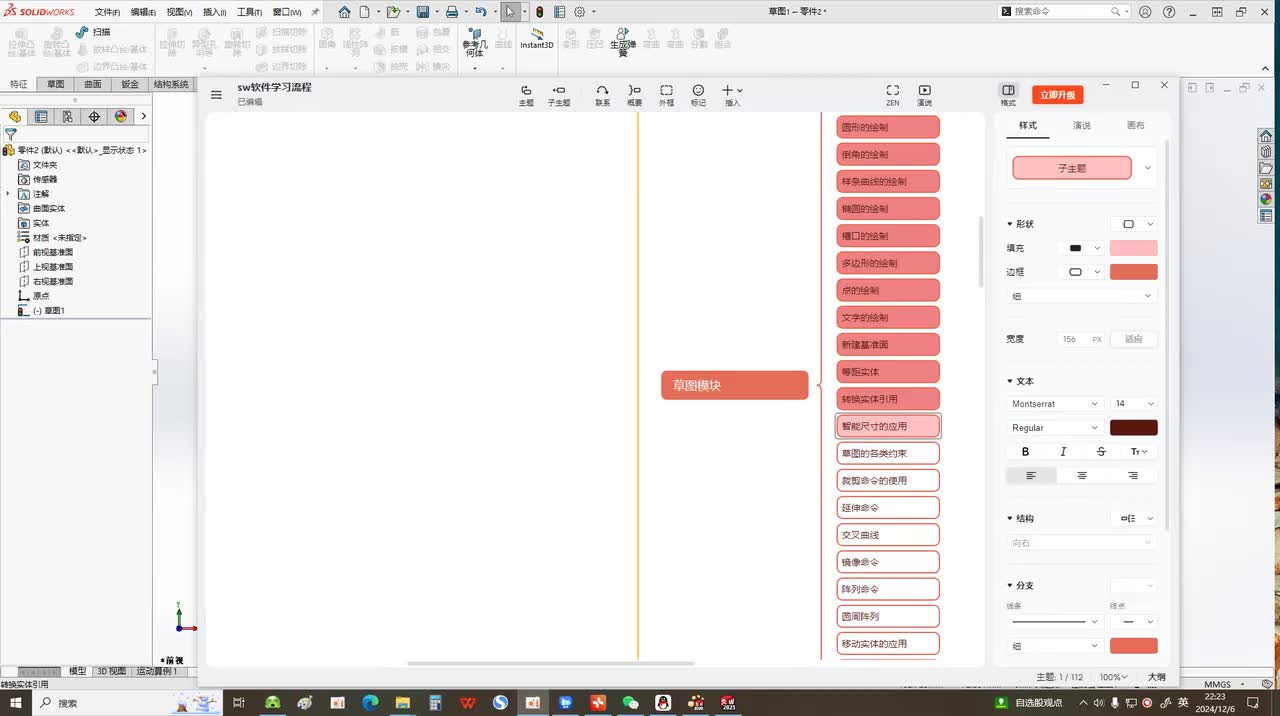The image size is (1280, 716).
Task: Click the Upgrade Now (立即升级) button
Action: (1058, 95)
